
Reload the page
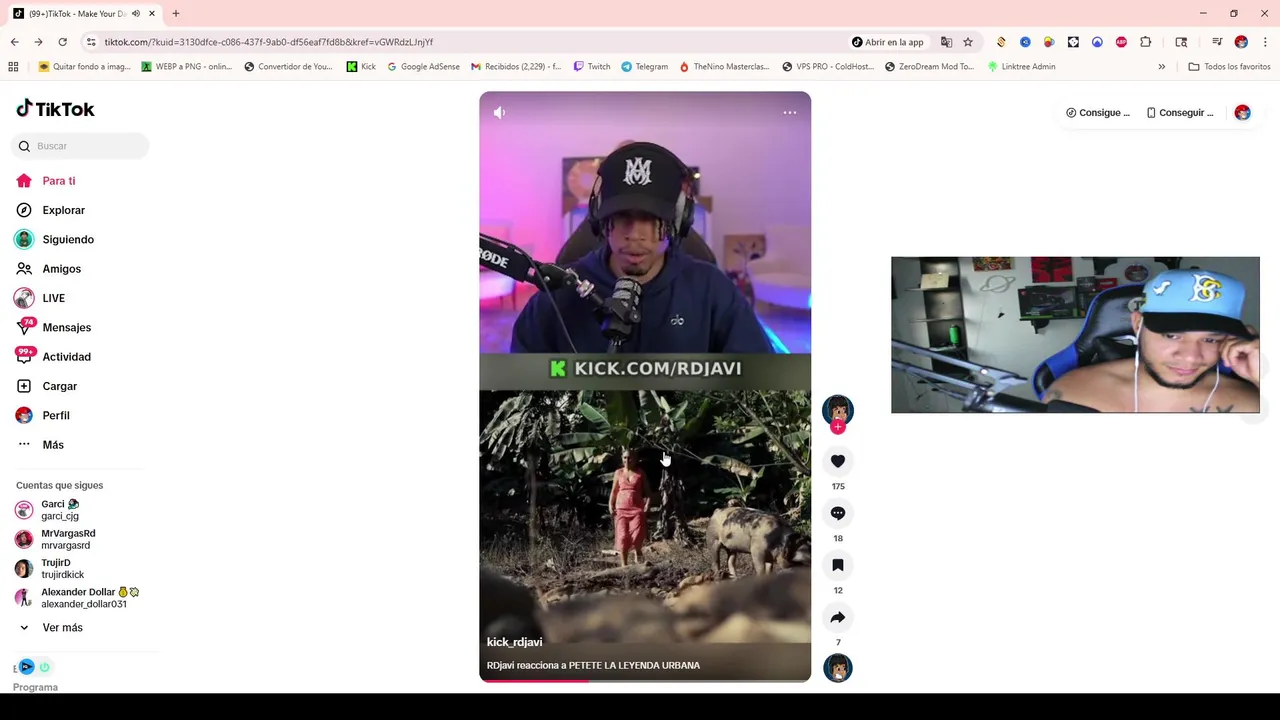[x=62, y=42]
